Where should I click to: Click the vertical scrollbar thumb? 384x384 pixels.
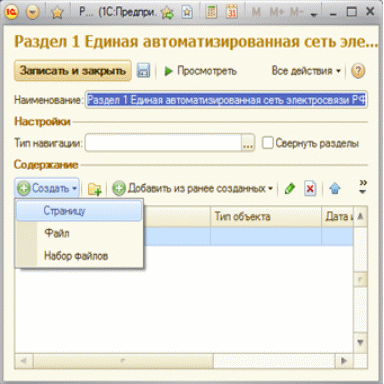(x=360, y=280)
